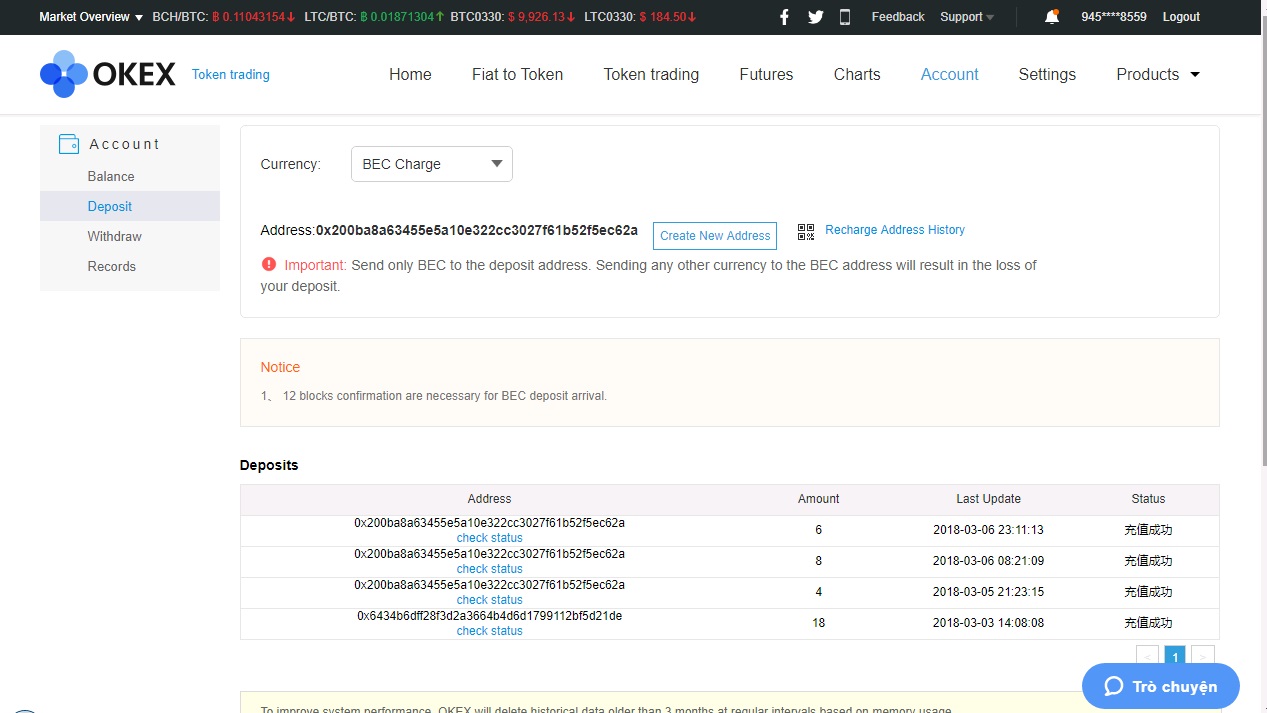Open notifications bell icon
The width and height of the screenshot is (1267, 713).
(x=1051, y=17)
